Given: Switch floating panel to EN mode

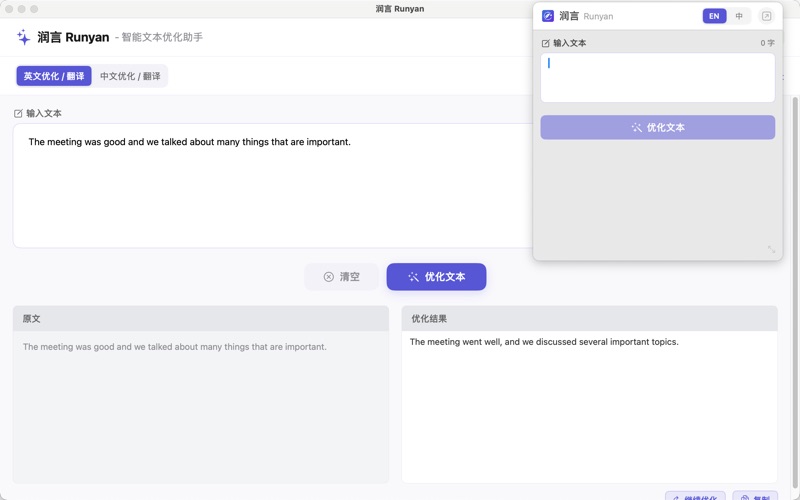Looking at the screenshot, I should pos(714,16).
